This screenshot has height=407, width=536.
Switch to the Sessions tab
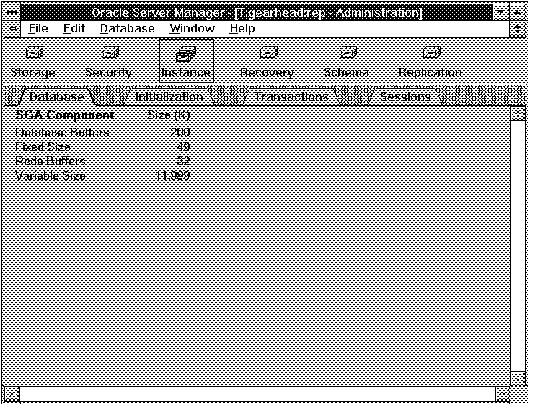(x=405, y=97)
